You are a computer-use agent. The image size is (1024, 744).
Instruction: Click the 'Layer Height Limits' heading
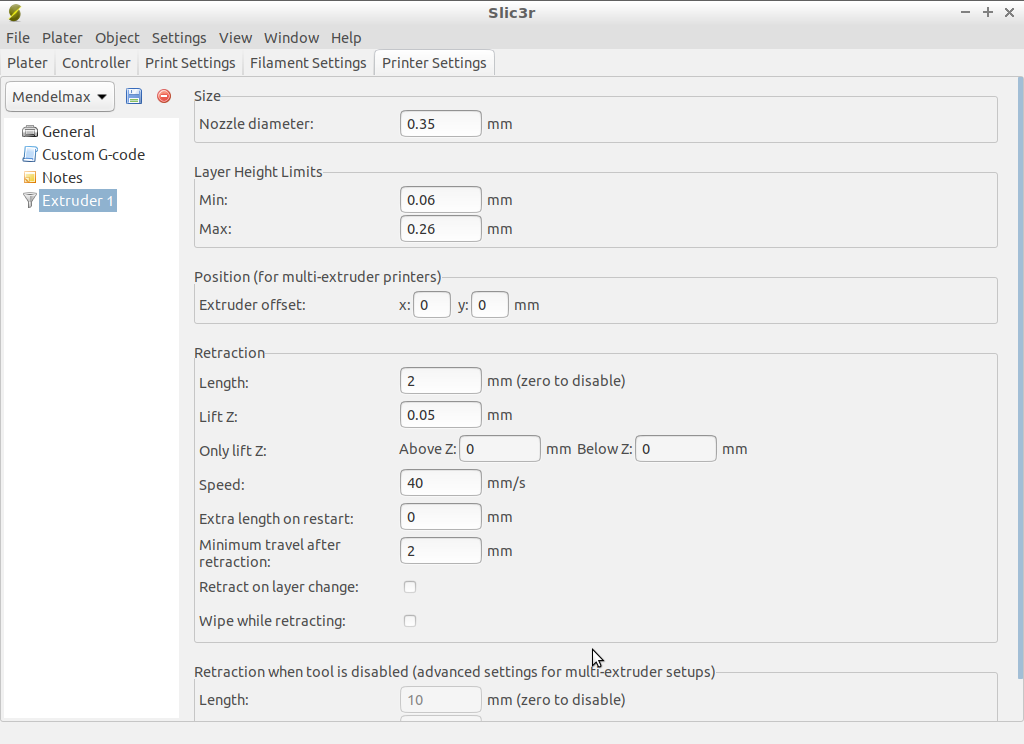tap(258, 172)
